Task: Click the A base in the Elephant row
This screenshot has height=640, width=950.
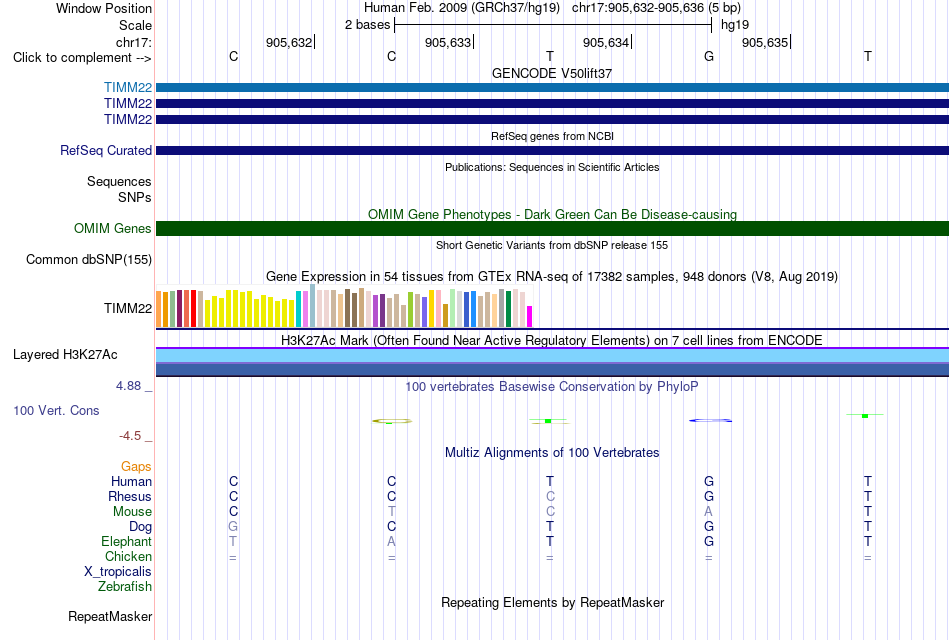Action: click(391, 541)
